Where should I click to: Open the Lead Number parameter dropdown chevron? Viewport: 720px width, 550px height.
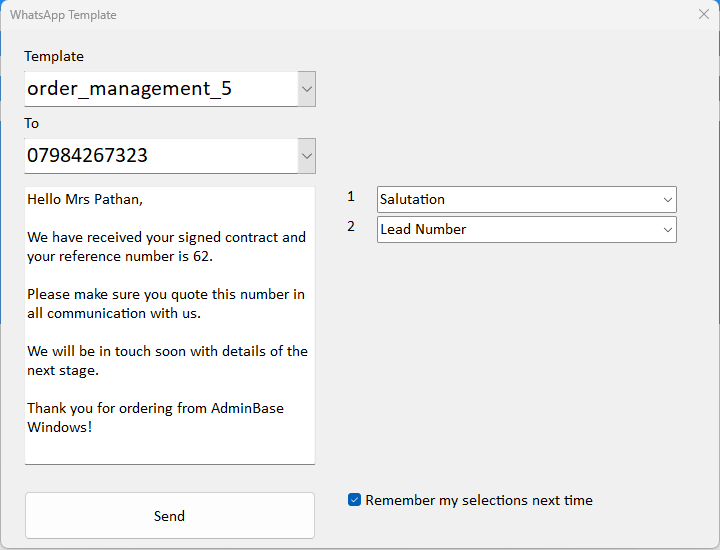[x=667, y=230]
